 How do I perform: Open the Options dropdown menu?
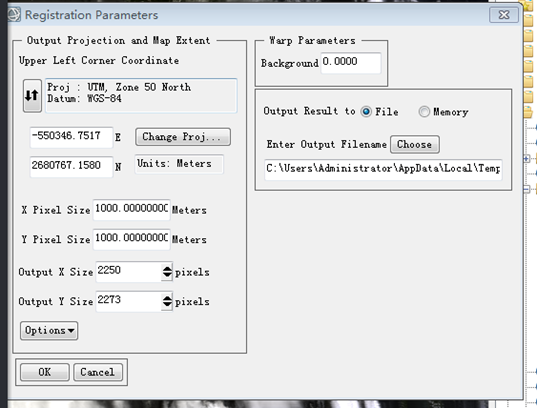(49, 331)
